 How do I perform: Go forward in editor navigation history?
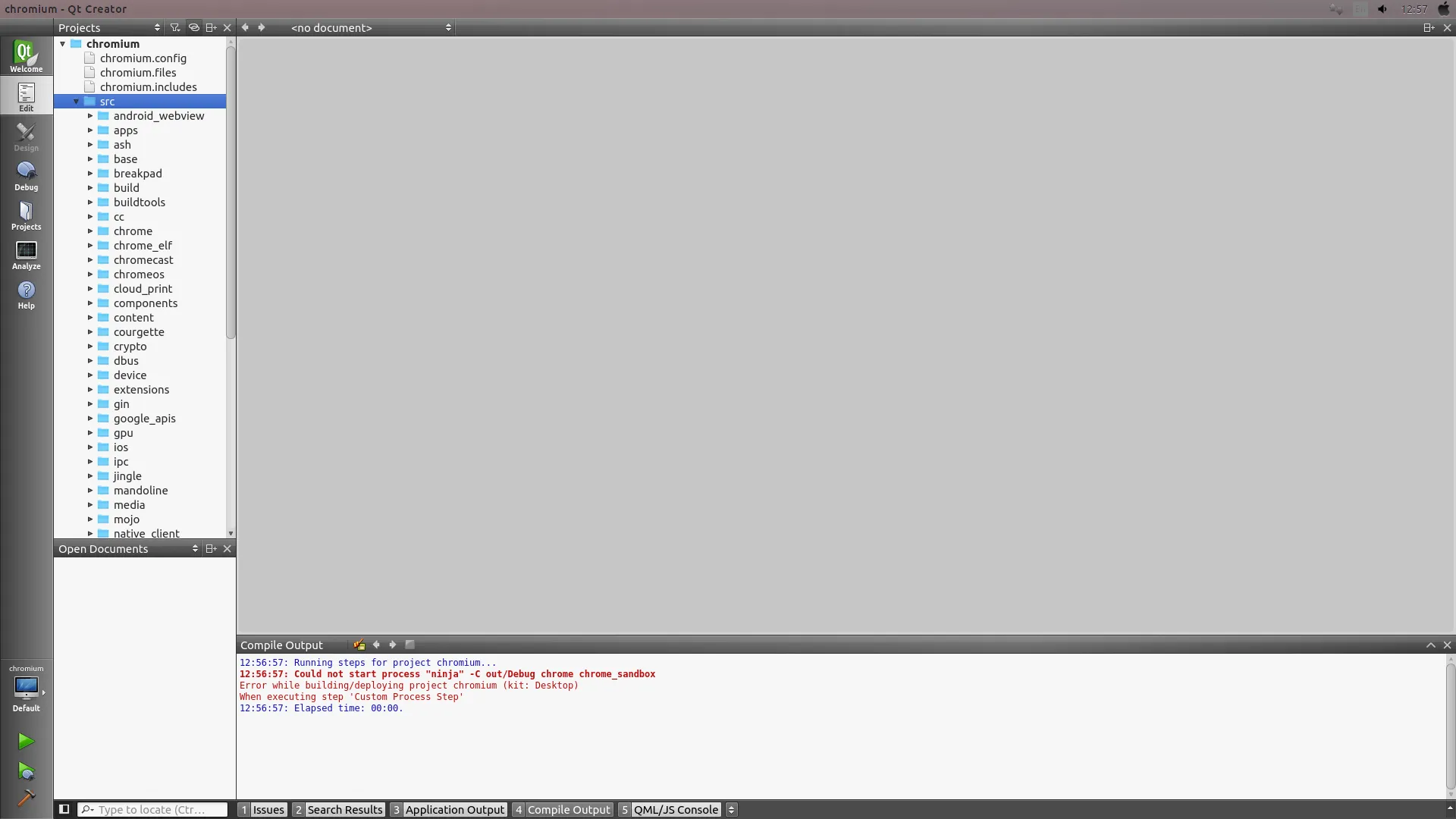(262, 27)
